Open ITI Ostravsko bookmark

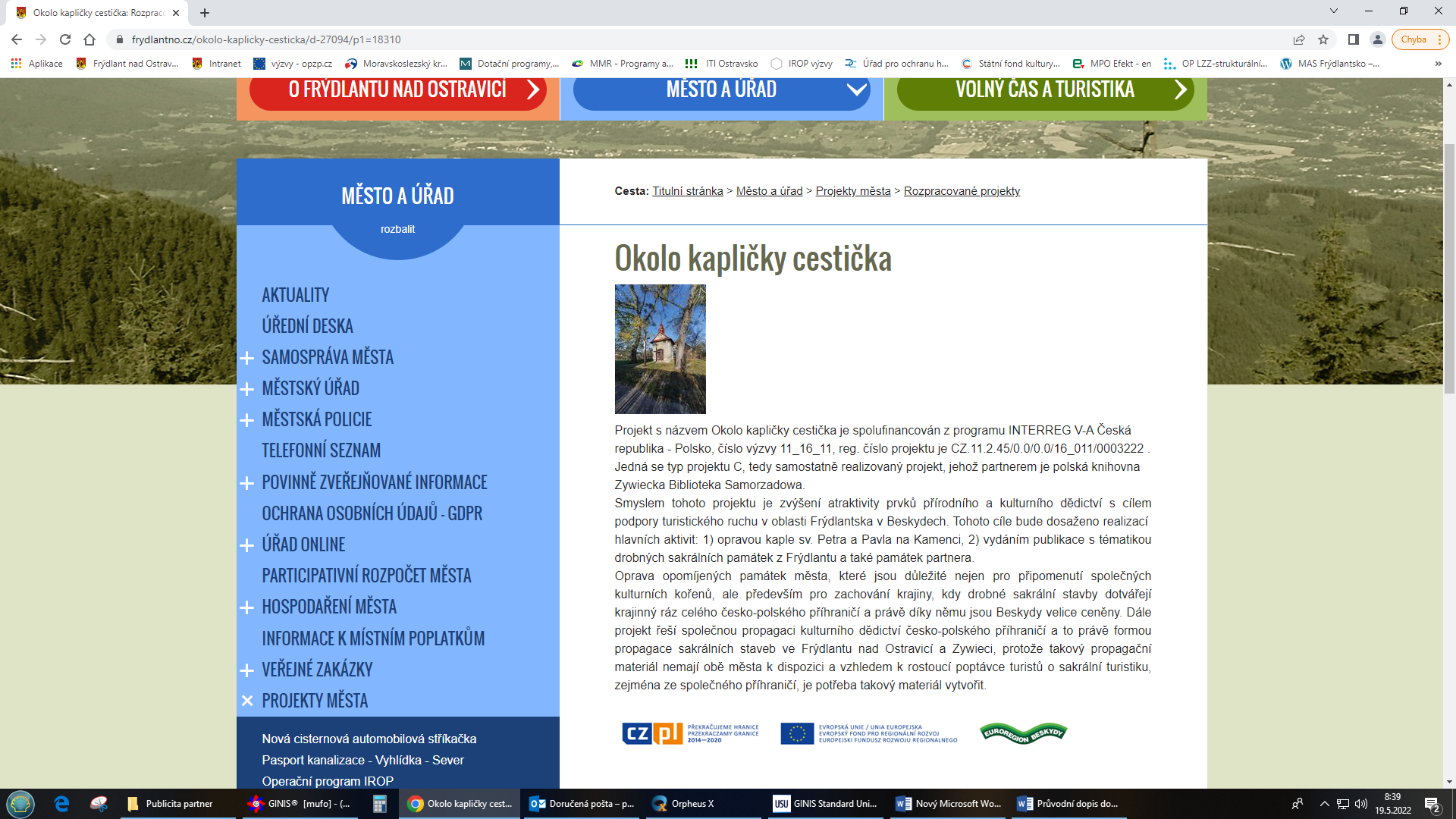(x=722, y=64)
